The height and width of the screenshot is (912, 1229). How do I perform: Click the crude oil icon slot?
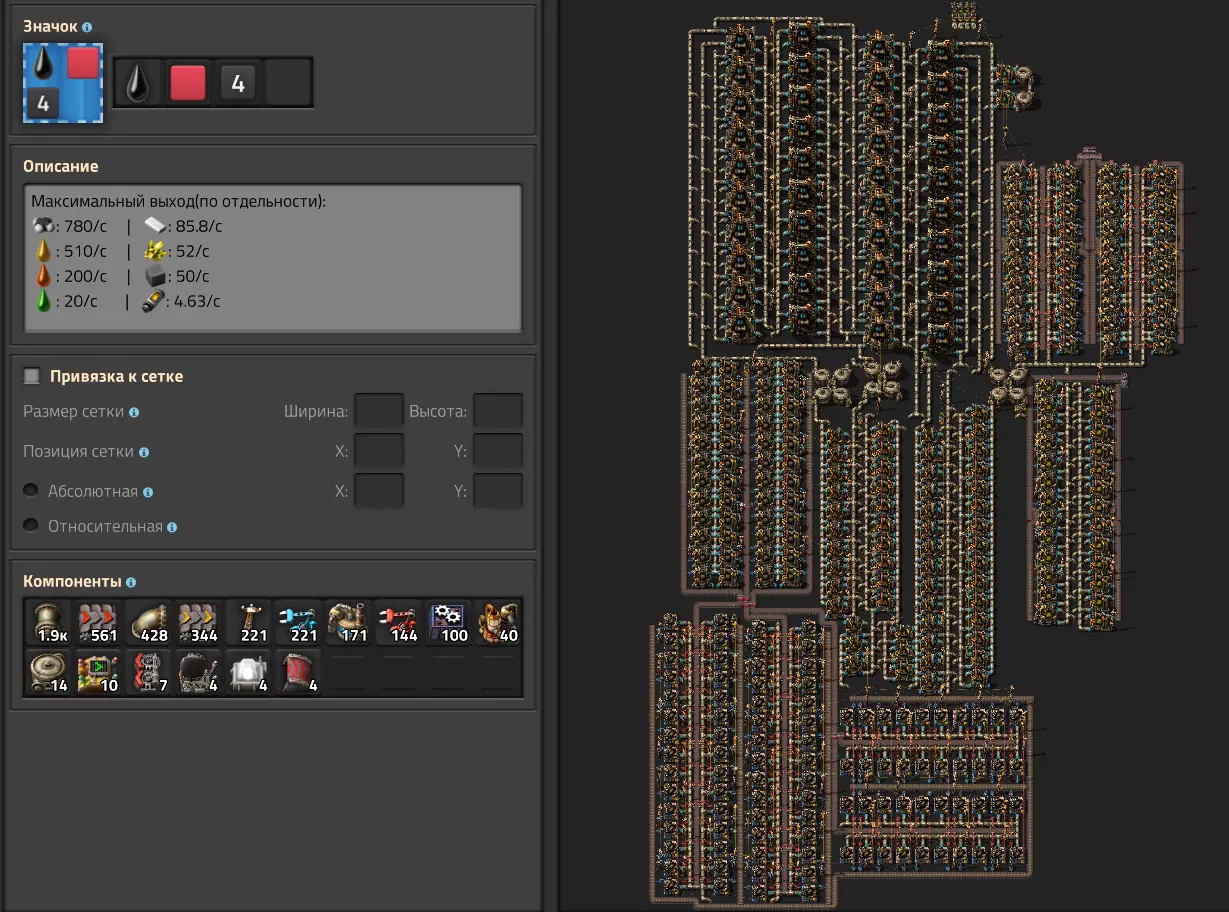[138, 82]
